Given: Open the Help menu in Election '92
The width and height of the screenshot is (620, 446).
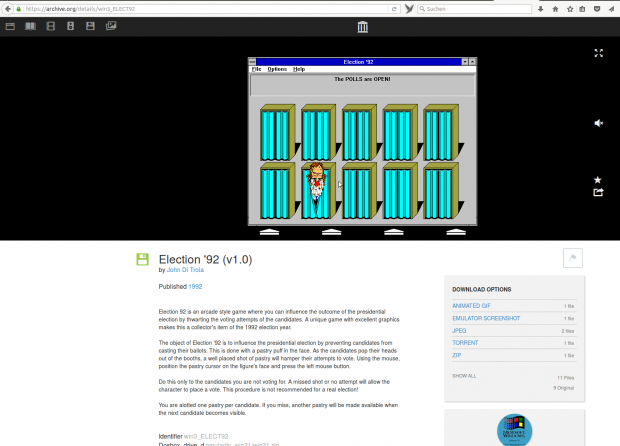Looking at the screenshot, I should click(299, 69).
